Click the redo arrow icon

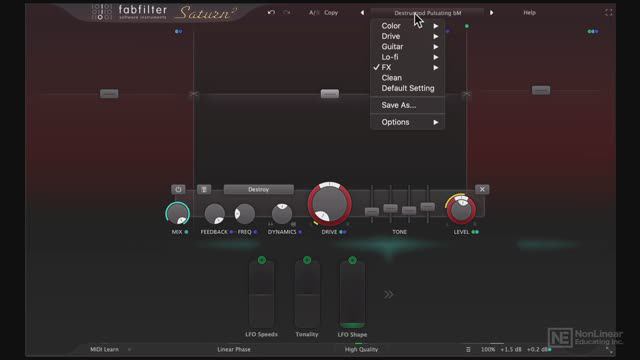[287, 13]
